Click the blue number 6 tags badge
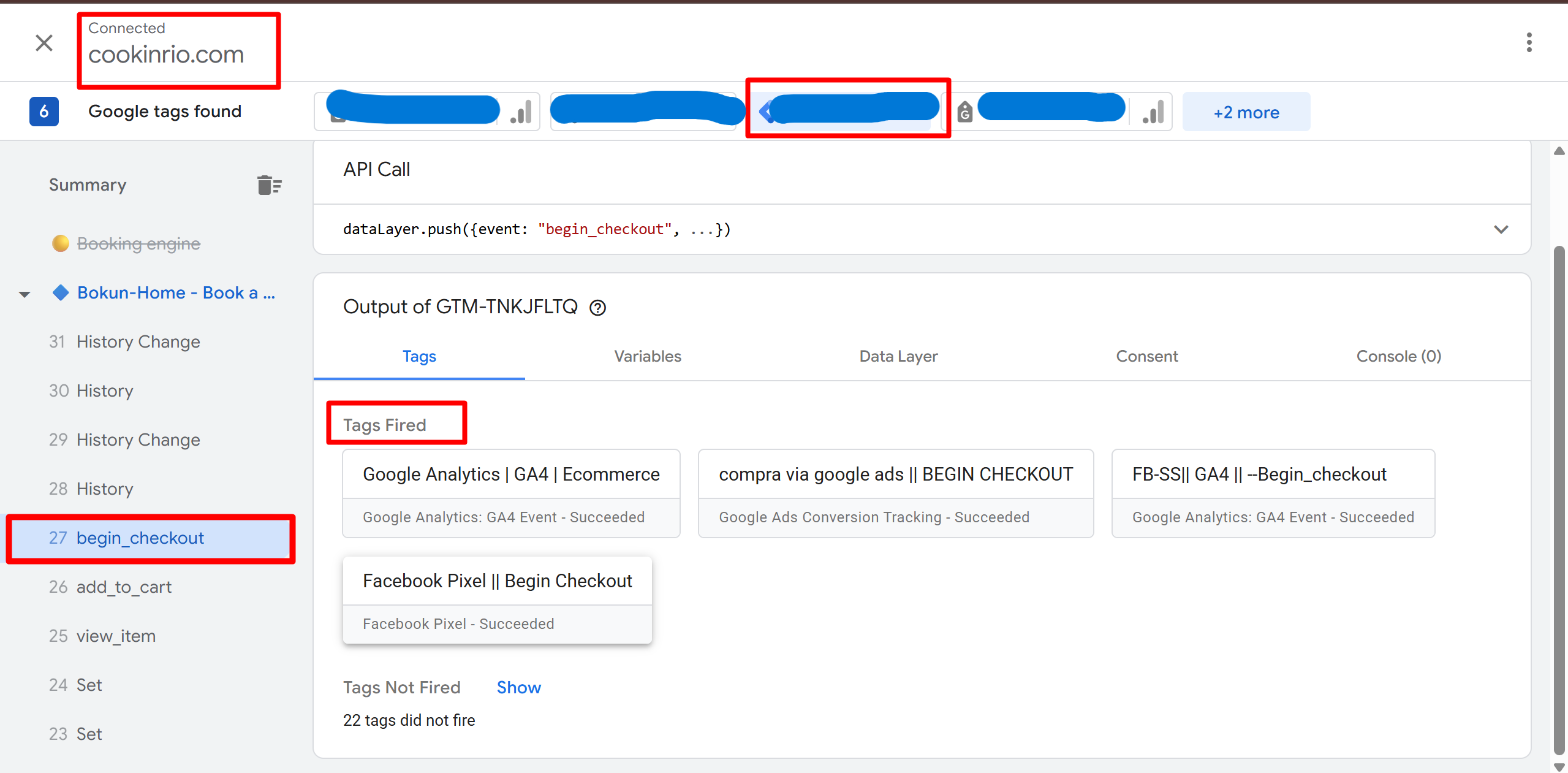 point(44,112)
